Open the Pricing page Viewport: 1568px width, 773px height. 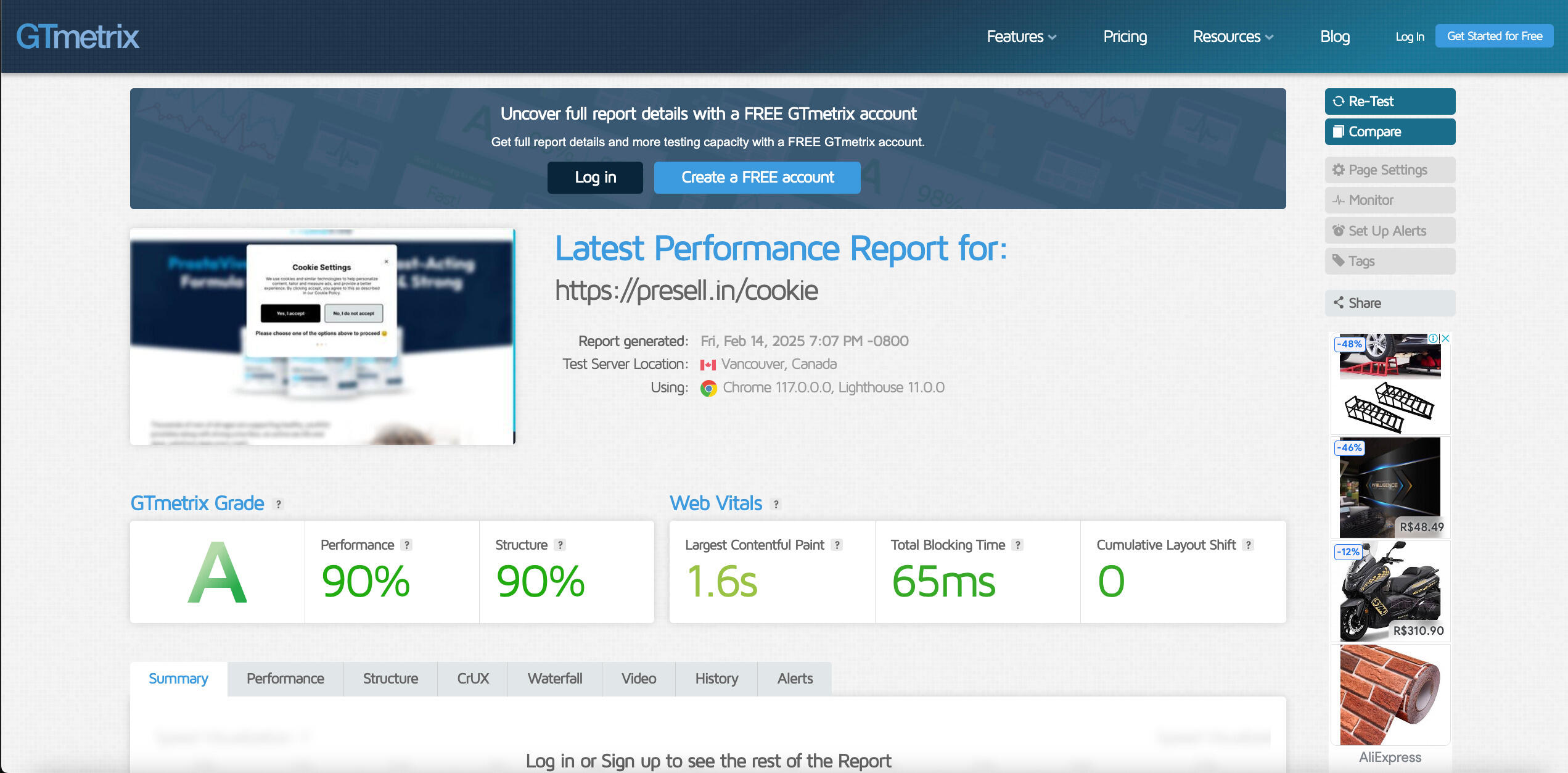pos(1125,36)
